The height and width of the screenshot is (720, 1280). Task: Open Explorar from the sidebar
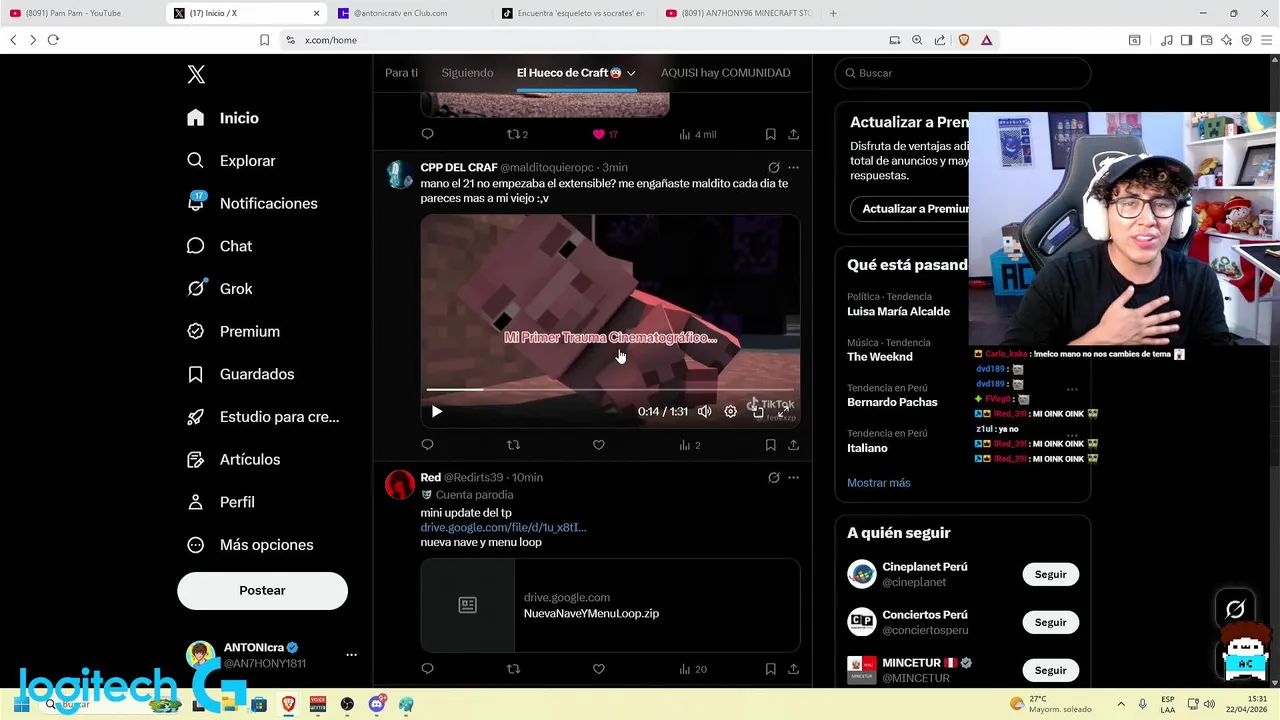231,161
